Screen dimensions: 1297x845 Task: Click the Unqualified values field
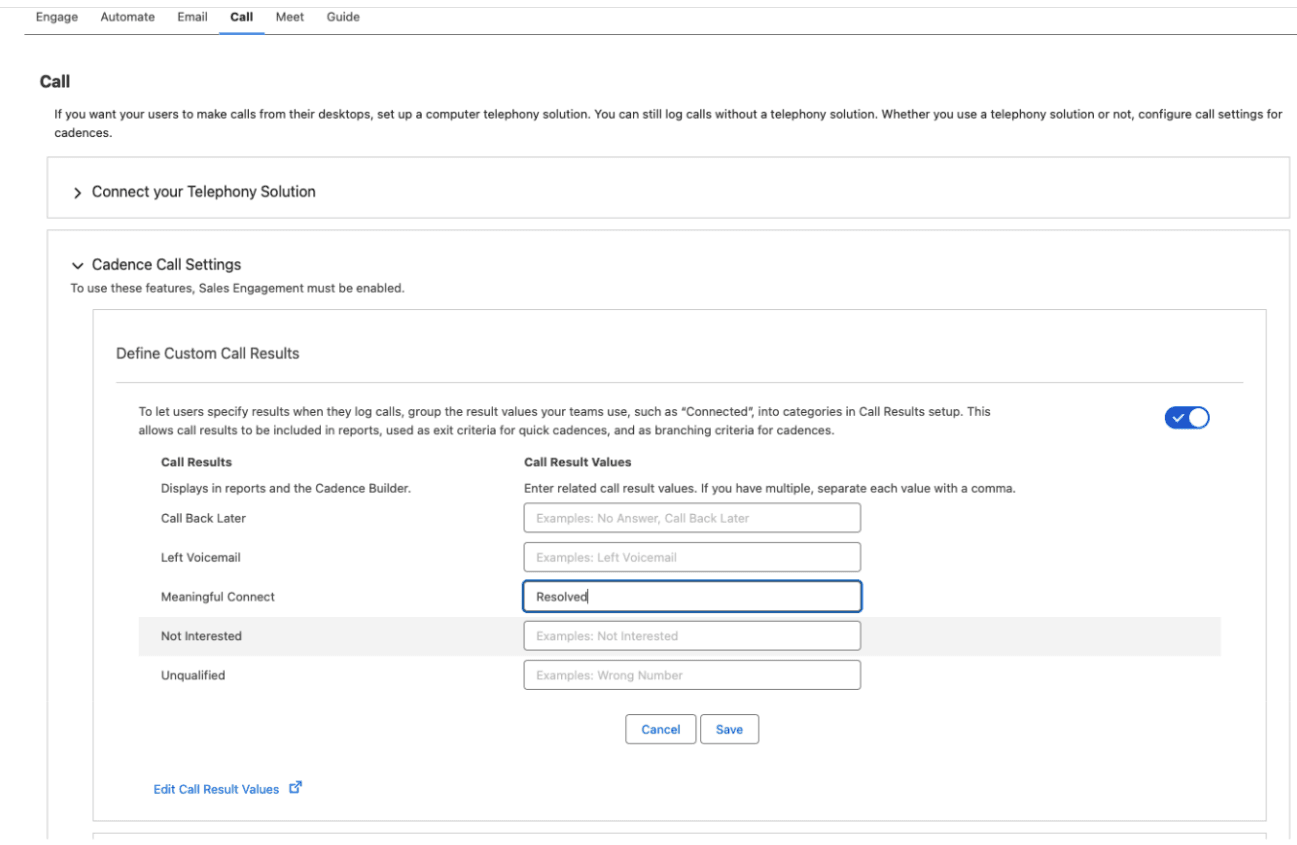pos(691,675)
